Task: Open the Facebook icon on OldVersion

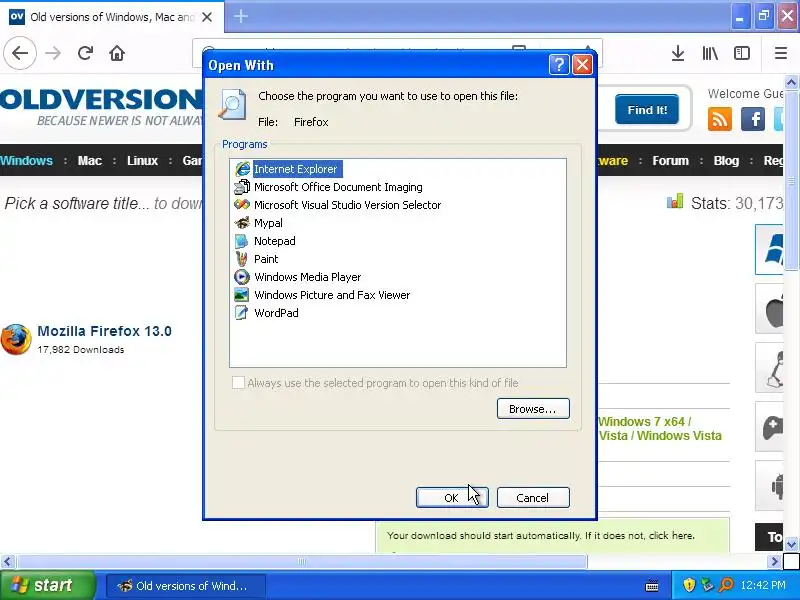Action: point(753,119)
